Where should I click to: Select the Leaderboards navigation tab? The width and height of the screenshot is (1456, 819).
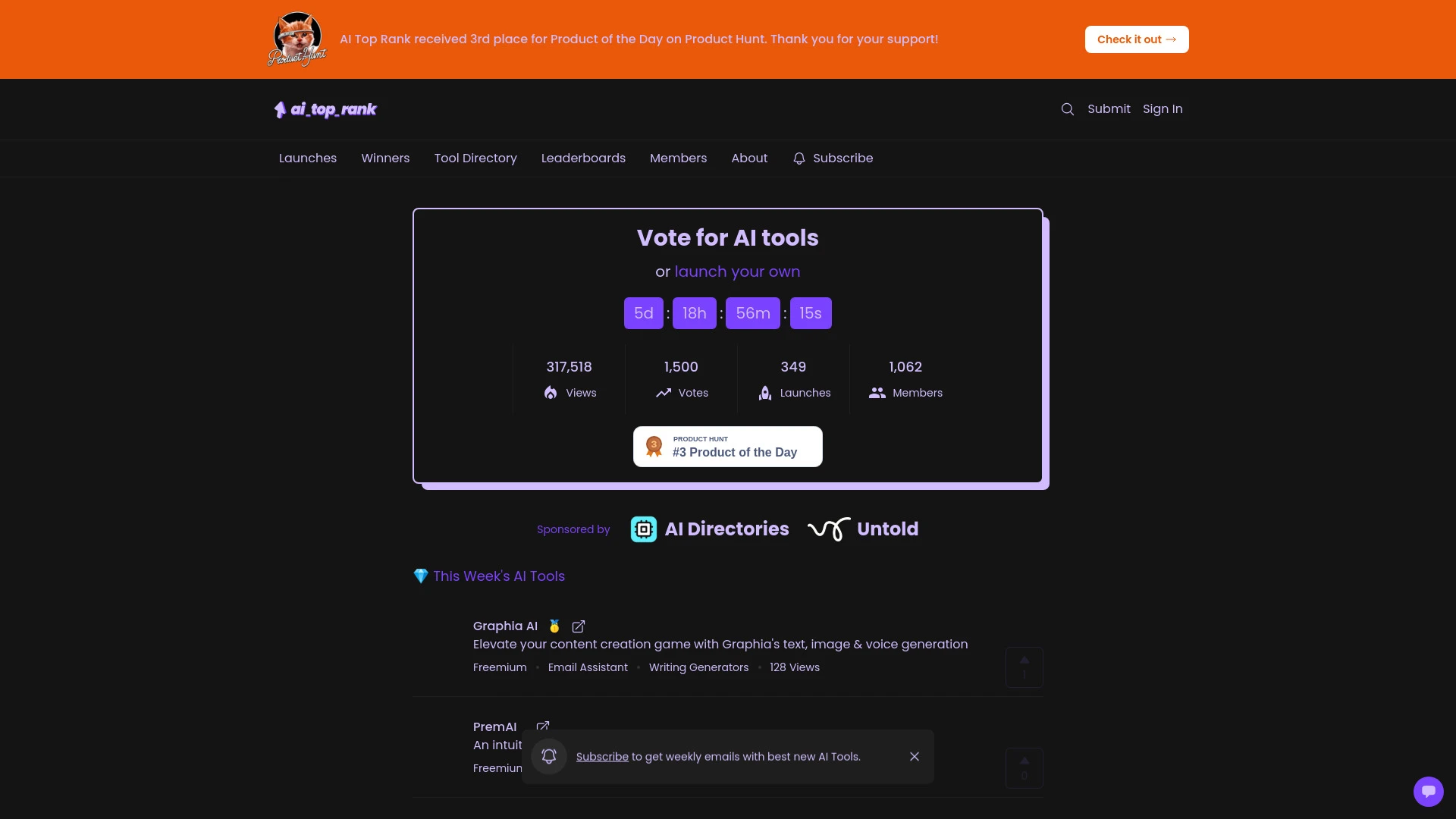point(583,157)
